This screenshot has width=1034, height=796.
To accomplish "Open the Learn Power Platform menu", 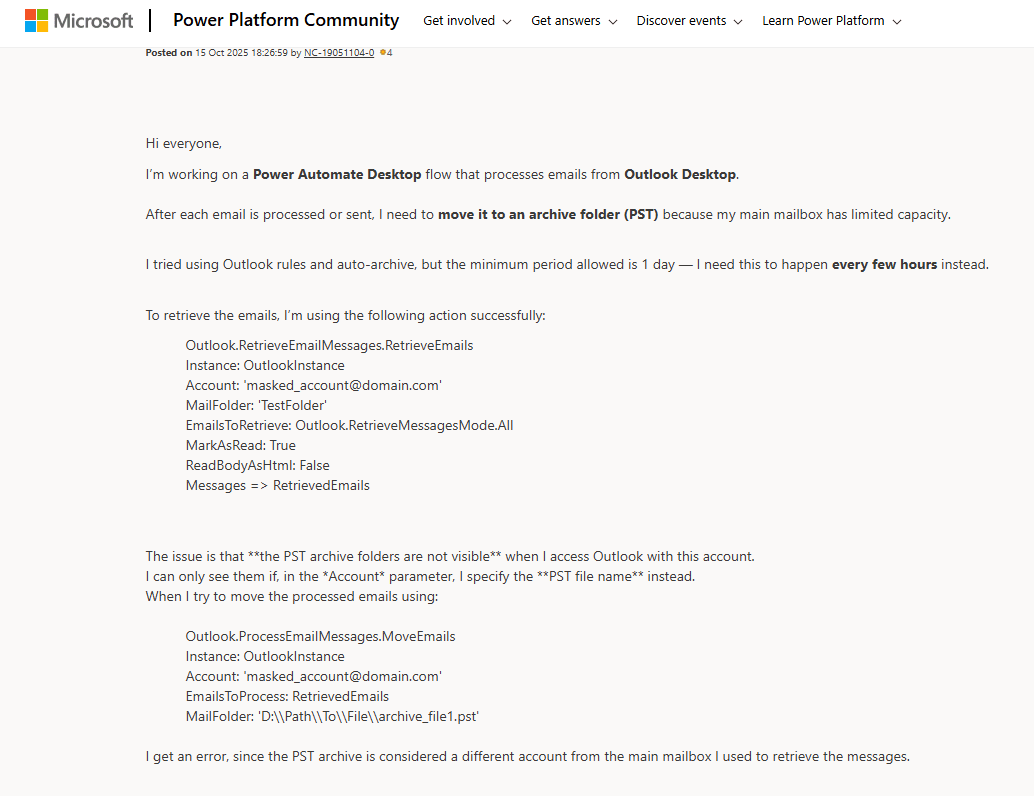I will [823, 21].
